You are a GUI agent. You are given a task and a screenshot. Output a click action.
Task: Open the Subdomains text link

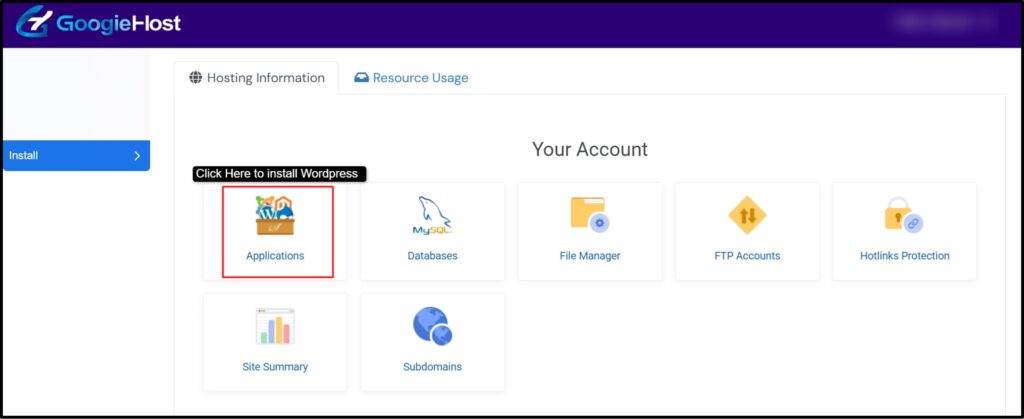point(432,367)
